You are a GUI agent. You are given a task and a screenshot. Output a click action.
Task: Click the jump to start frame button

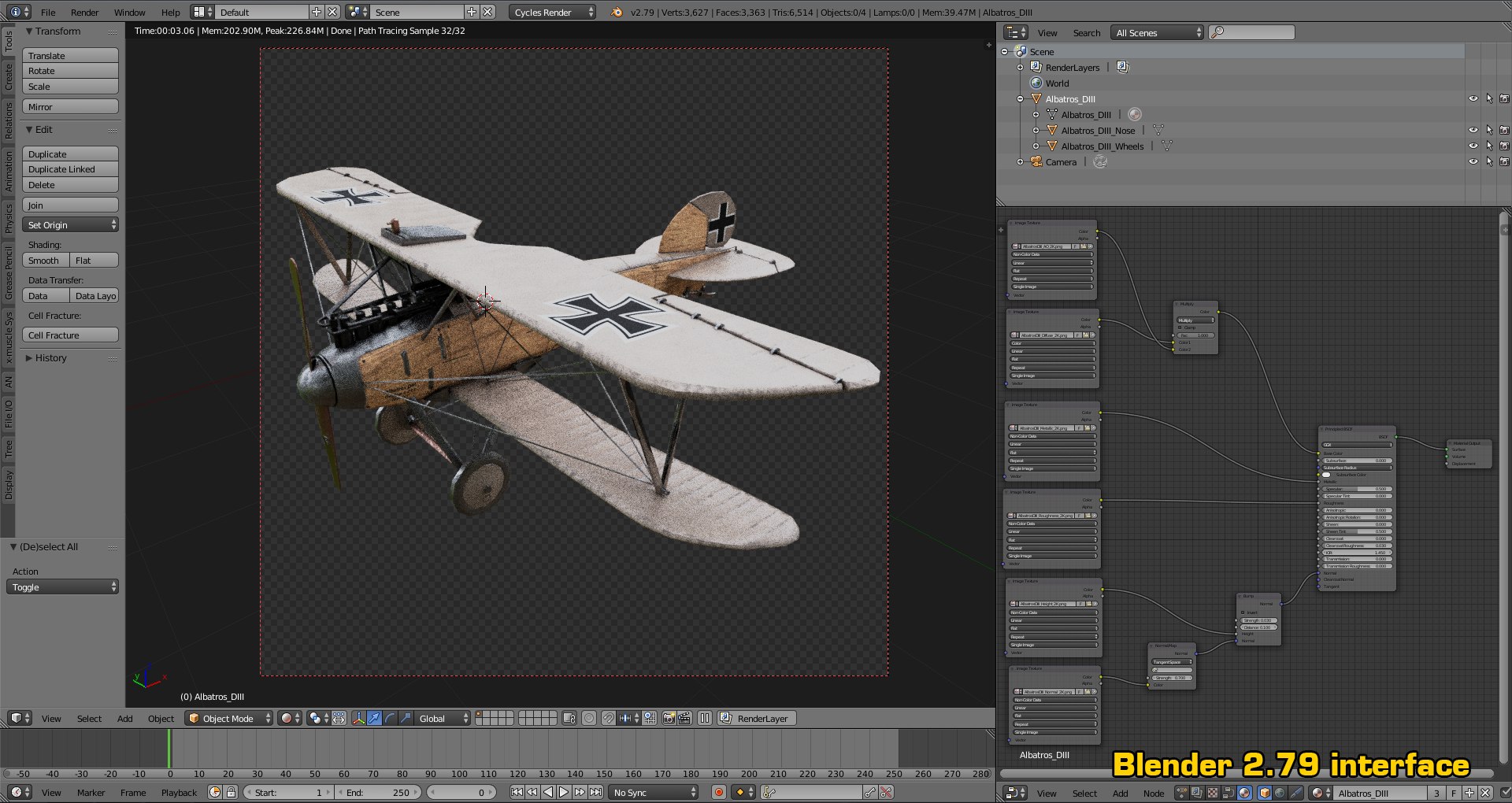pos(517,792)
